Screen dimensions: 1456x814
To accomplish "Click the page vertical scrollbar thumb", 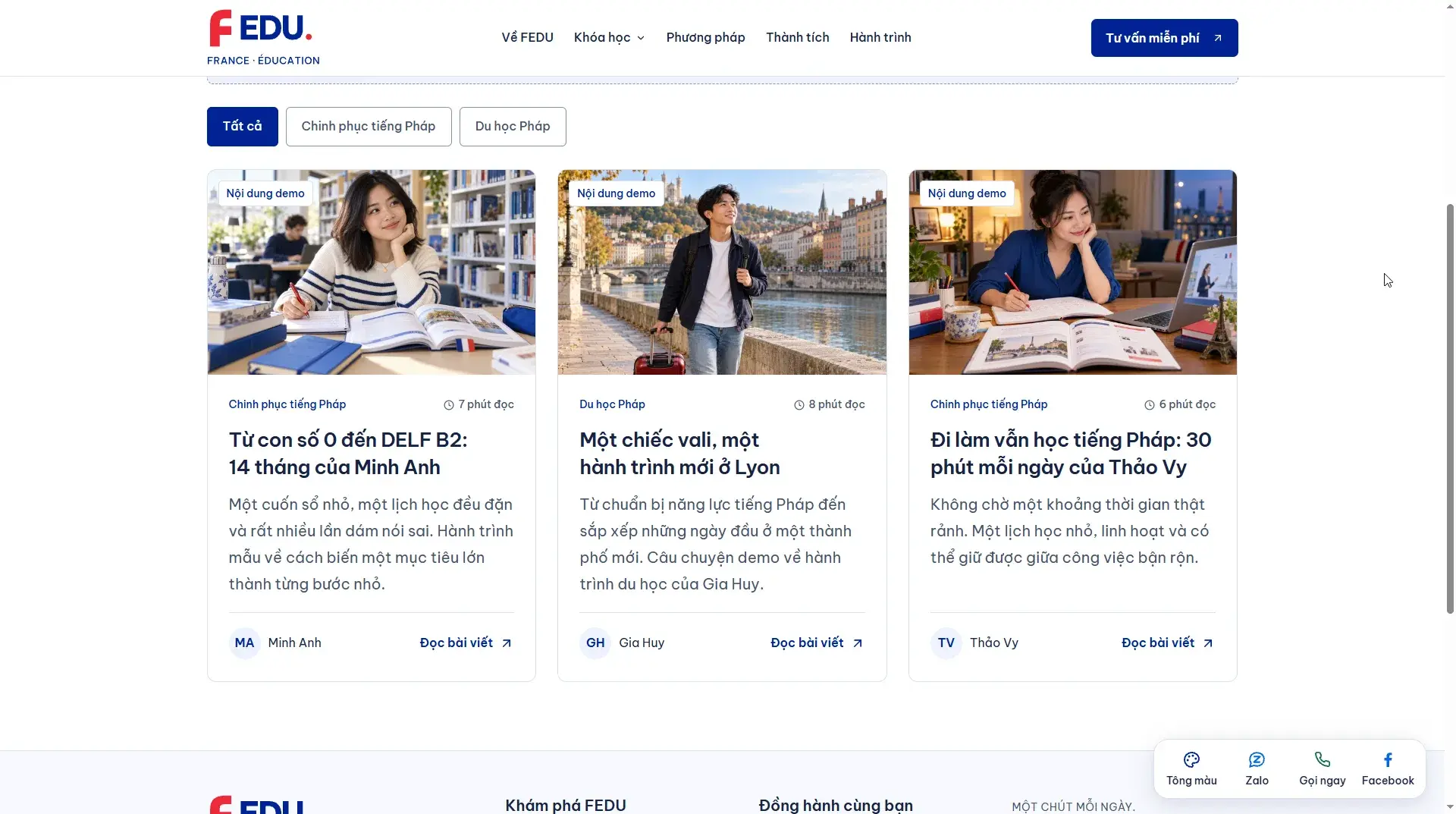I will click(1450, 408).
